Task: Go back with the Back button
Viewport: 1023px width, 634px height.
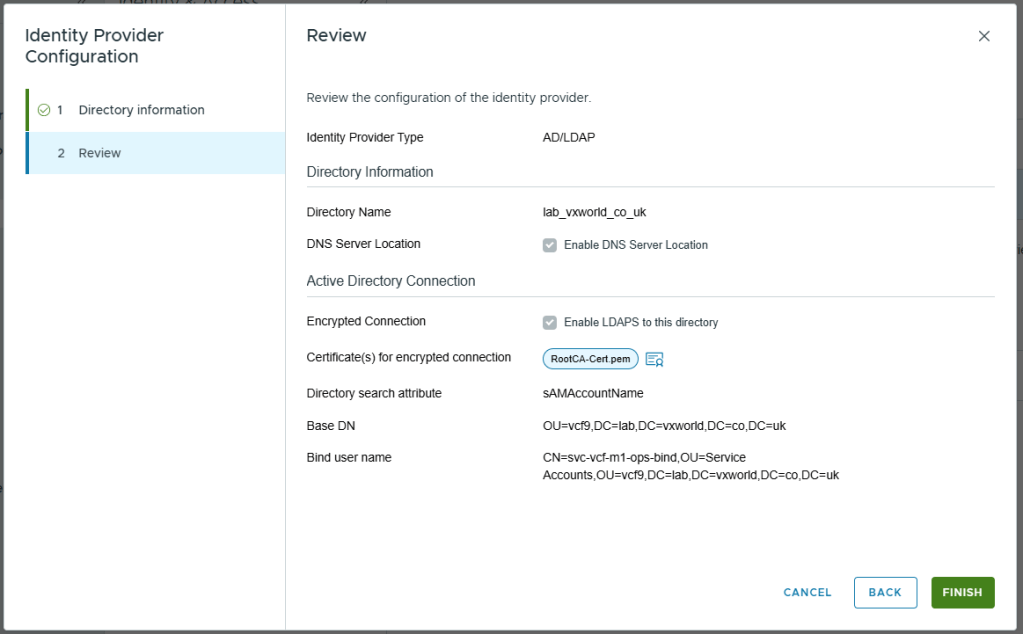Action: 885,592
